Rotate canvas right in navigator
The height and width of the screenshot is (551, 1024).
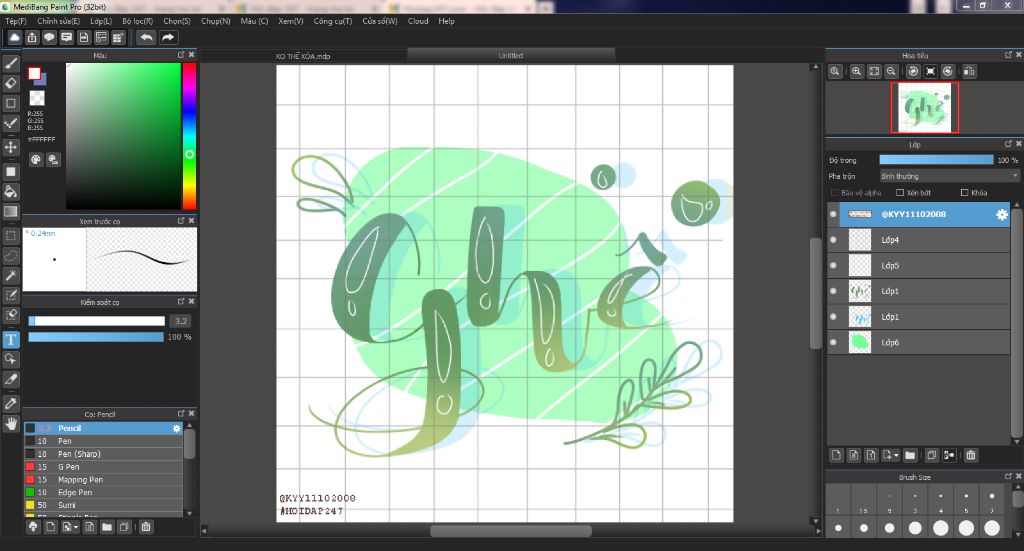948,71
